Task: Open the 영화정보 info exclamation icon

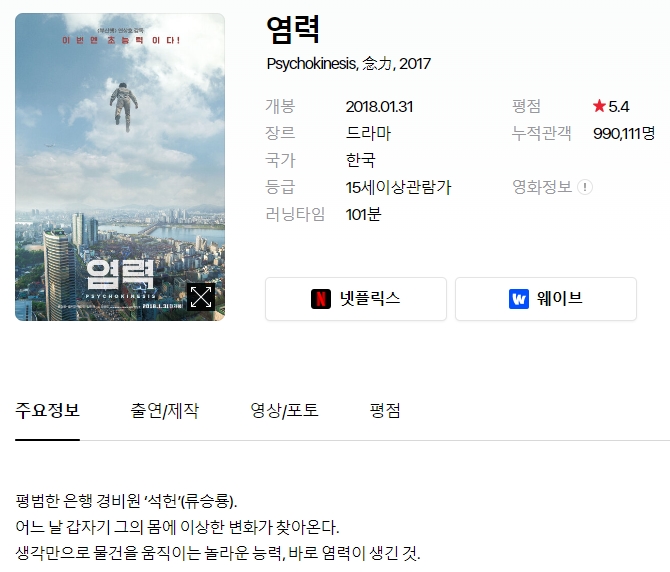Action: tap(585, 187)
